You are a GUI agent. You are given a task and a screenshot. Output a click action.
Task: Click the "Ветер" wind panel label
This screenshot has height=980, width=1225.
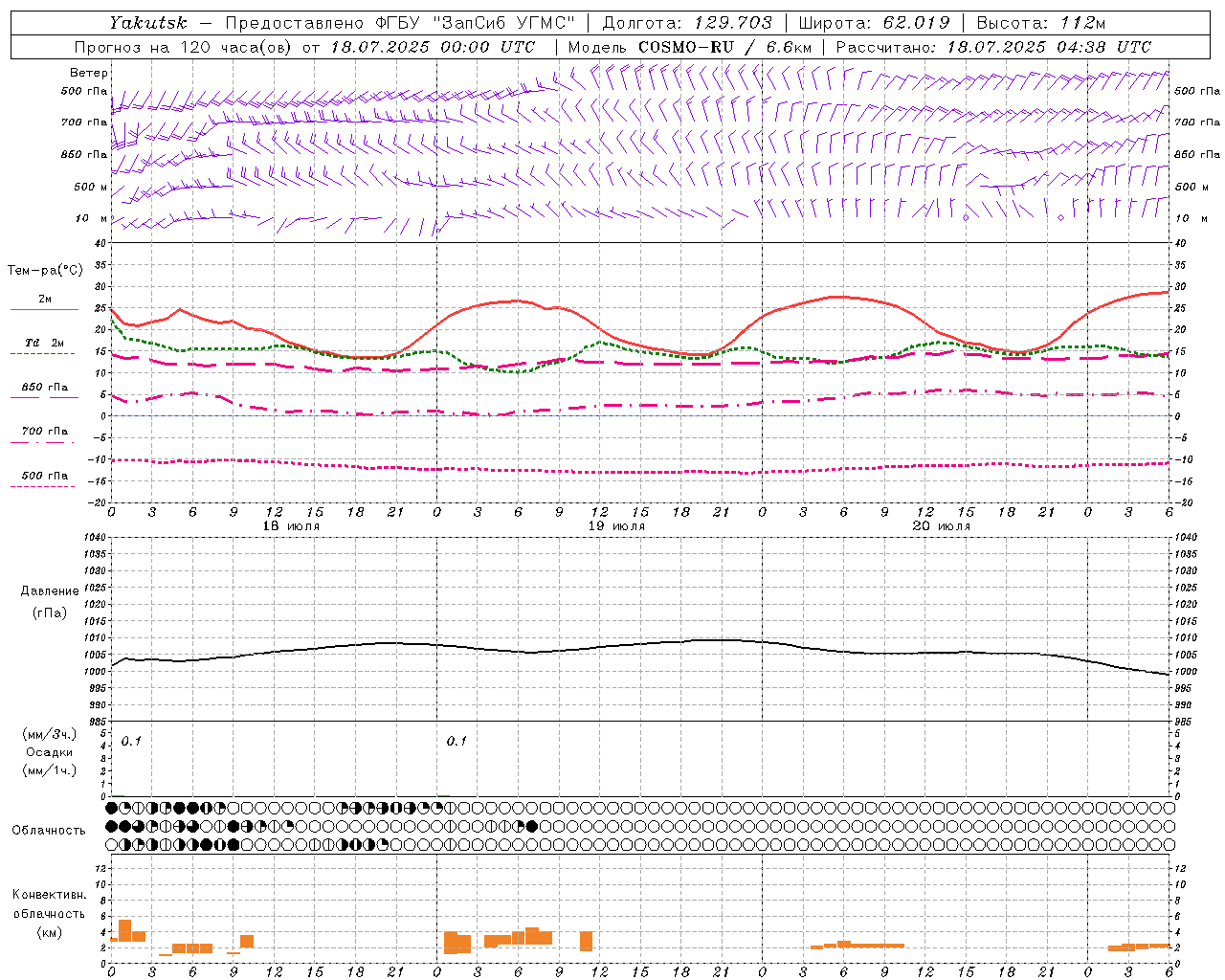pos(89,73)
